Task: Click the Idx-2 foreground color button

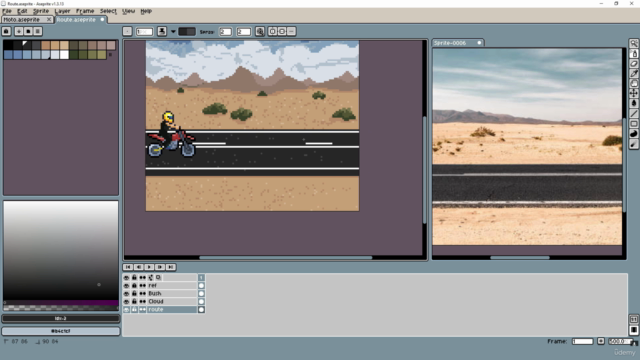Action: tap(61, 318)
